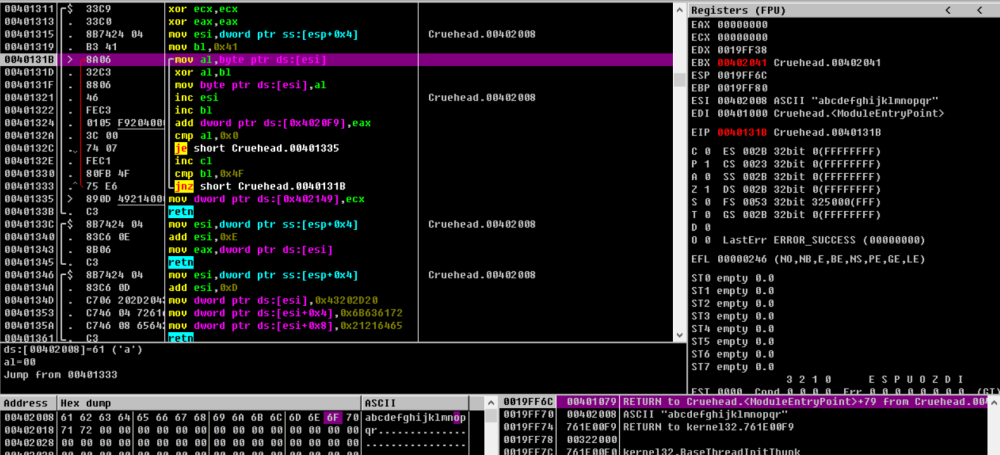Select highlighted 'mov al,byte ptr ds:[esi]' line
The width and height of the screenshot is (1000, 455).
tap(337, 60)
